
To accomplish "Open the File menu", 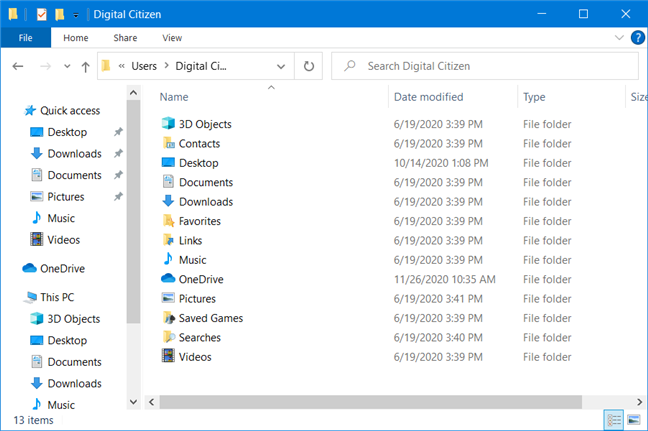I will [26, 38].
